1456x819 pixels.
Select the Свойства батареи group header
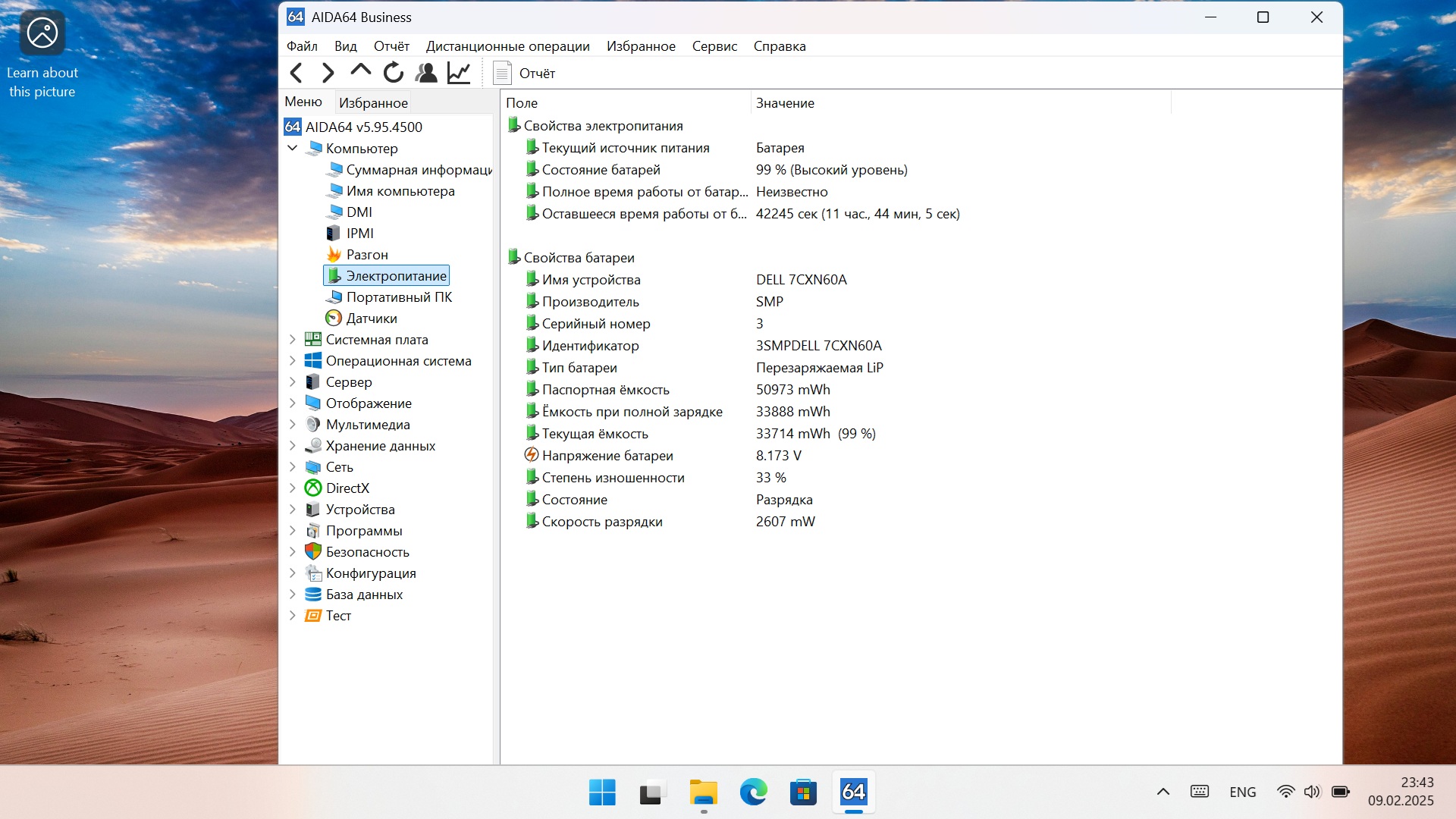[571, 258]
